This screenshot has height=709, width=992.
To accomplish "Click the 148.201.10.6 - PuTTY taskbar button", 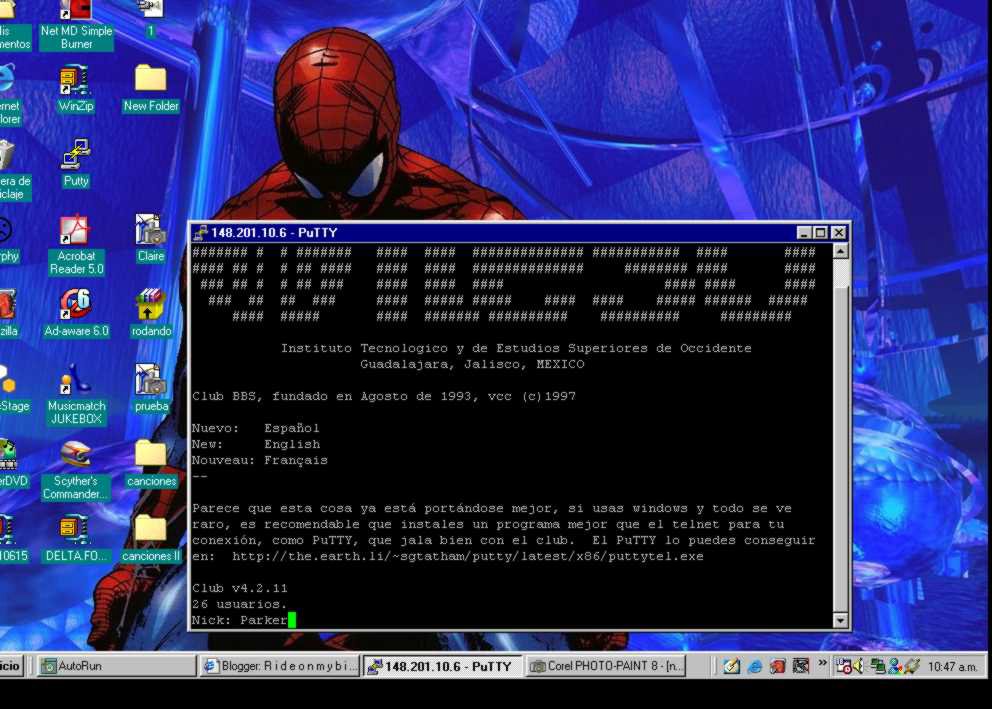I will [442, 666].
